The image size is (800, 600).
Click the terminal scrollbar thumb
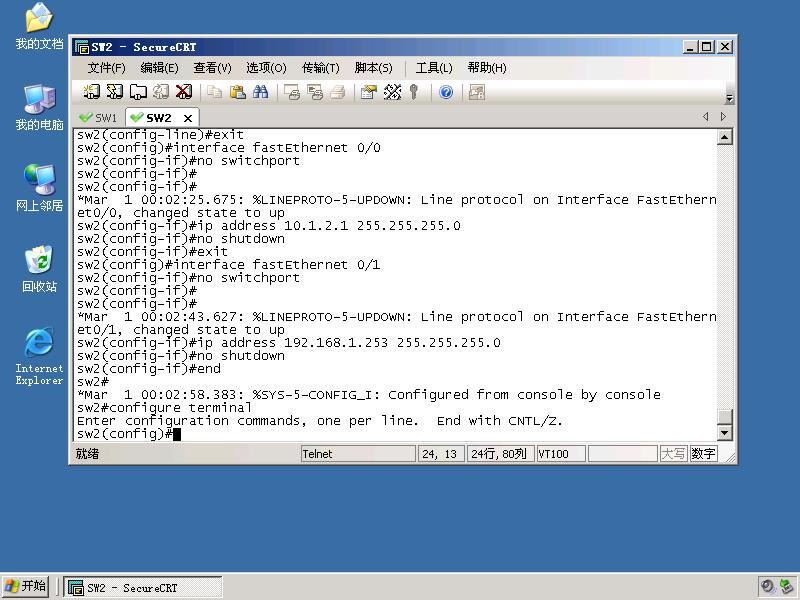[x=725, y=416]
